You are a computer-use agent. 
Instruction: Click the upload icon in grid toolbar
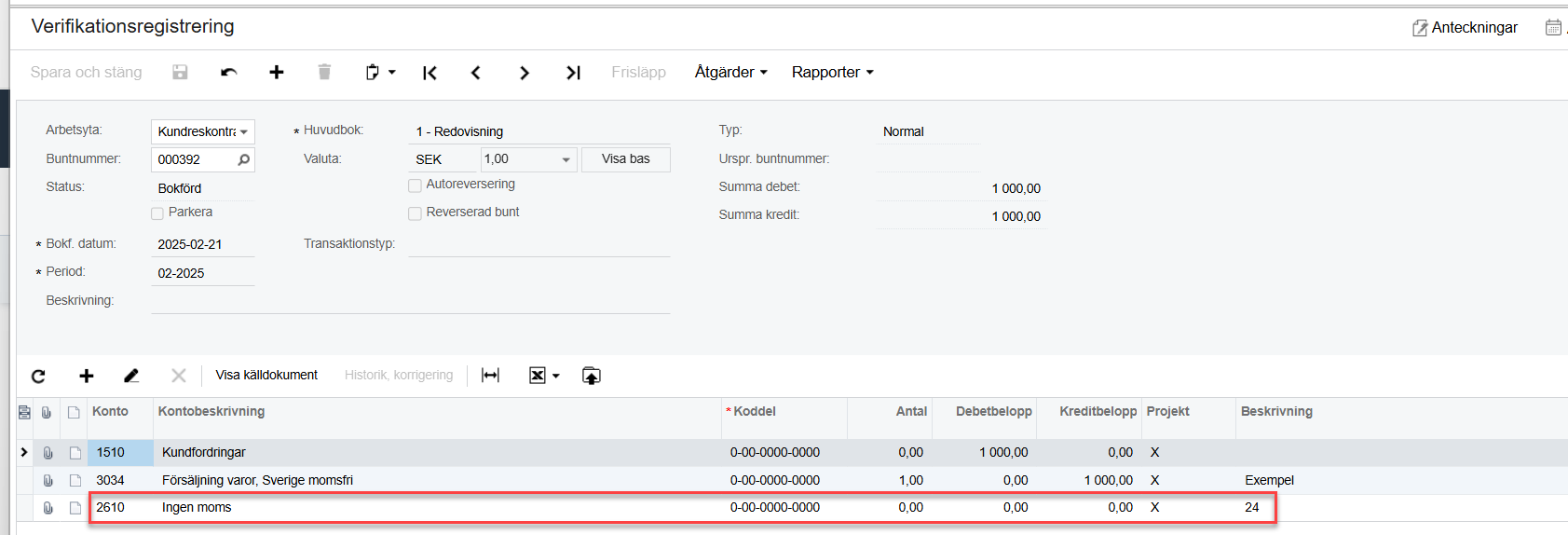click(x=591, y=376)
